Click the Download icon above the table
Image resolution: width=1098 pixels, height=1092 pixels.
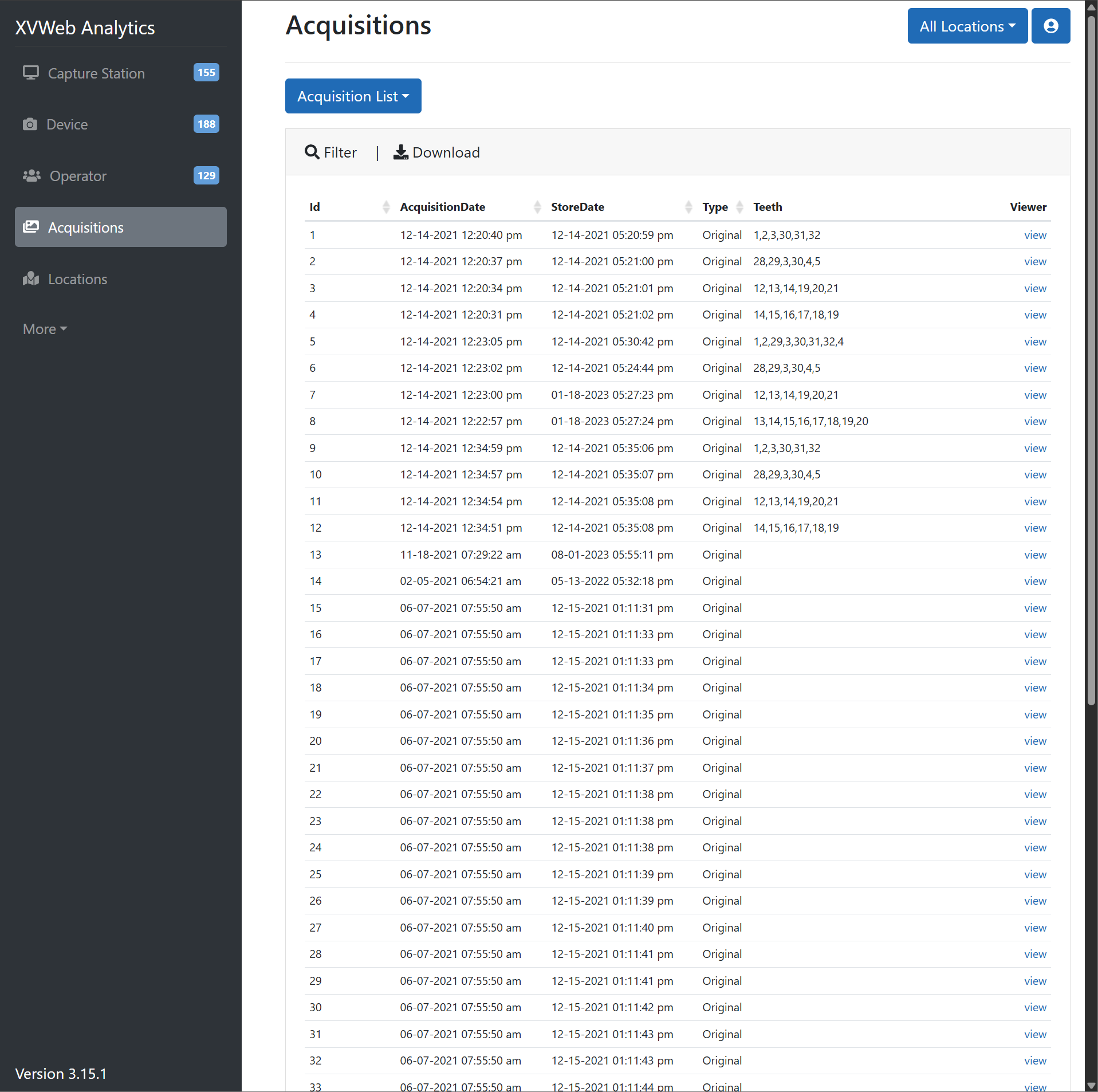click(401, 152)
